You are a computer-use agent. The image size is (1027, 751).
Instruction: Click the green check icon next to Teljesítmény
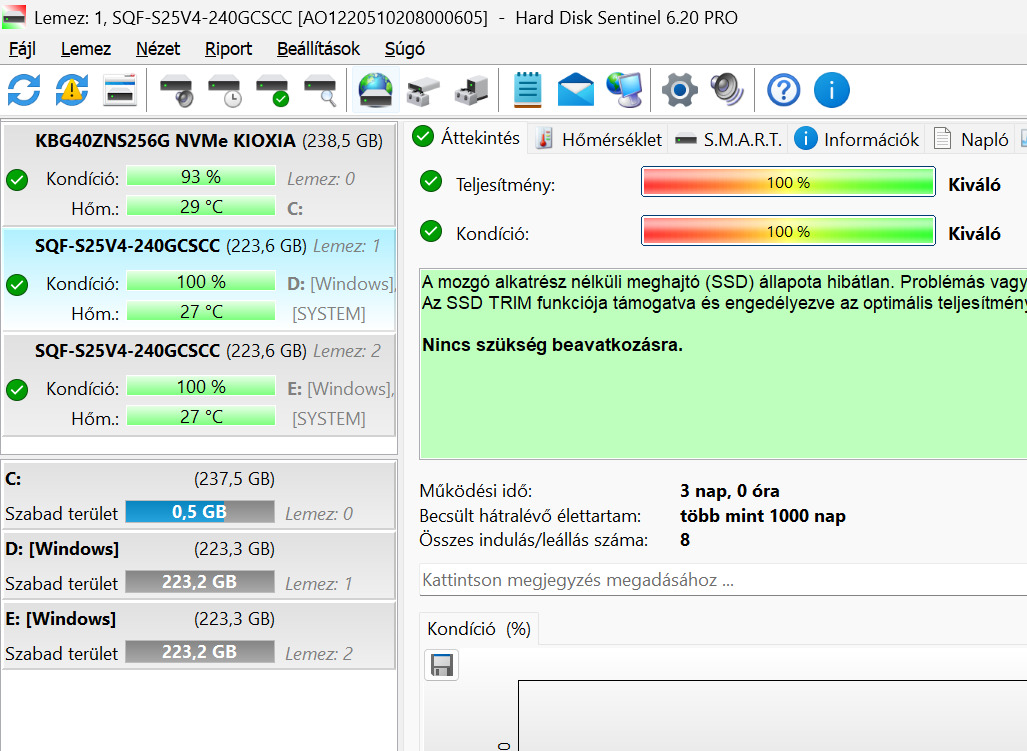click(x=431, y=181)
